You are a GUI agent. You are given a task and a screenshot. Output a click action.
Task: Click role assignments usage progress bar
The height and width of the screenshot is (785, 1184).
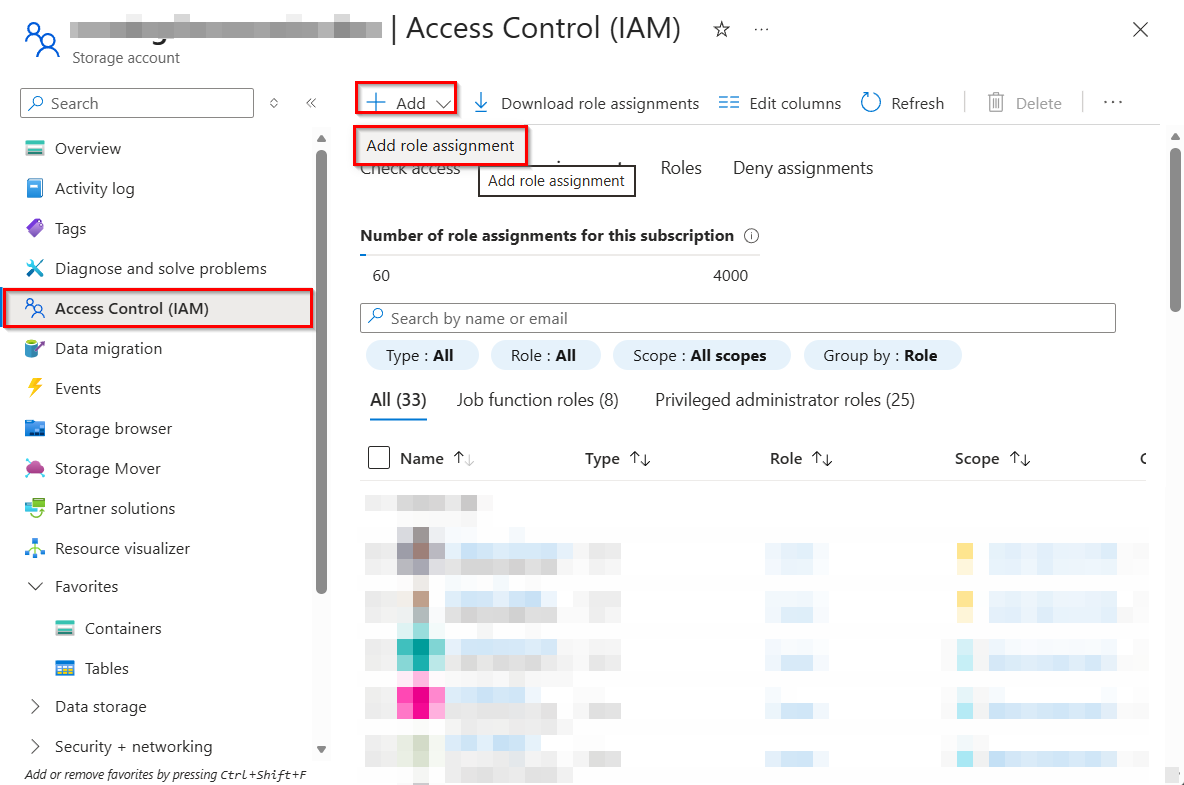pos(560,255)
